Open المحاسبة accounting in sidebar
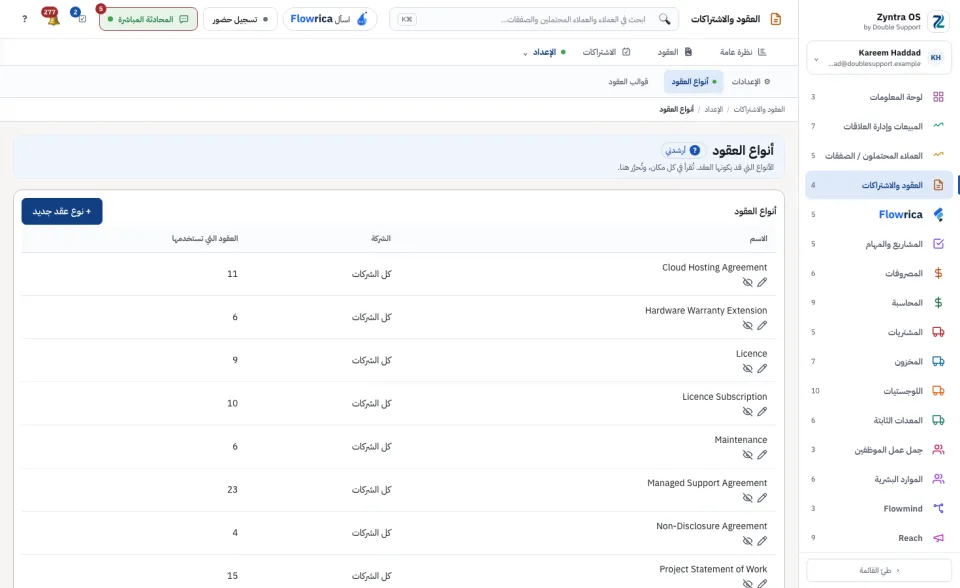Screen dimensions: 960x588 pyautogui.click(x=879, y=303)
